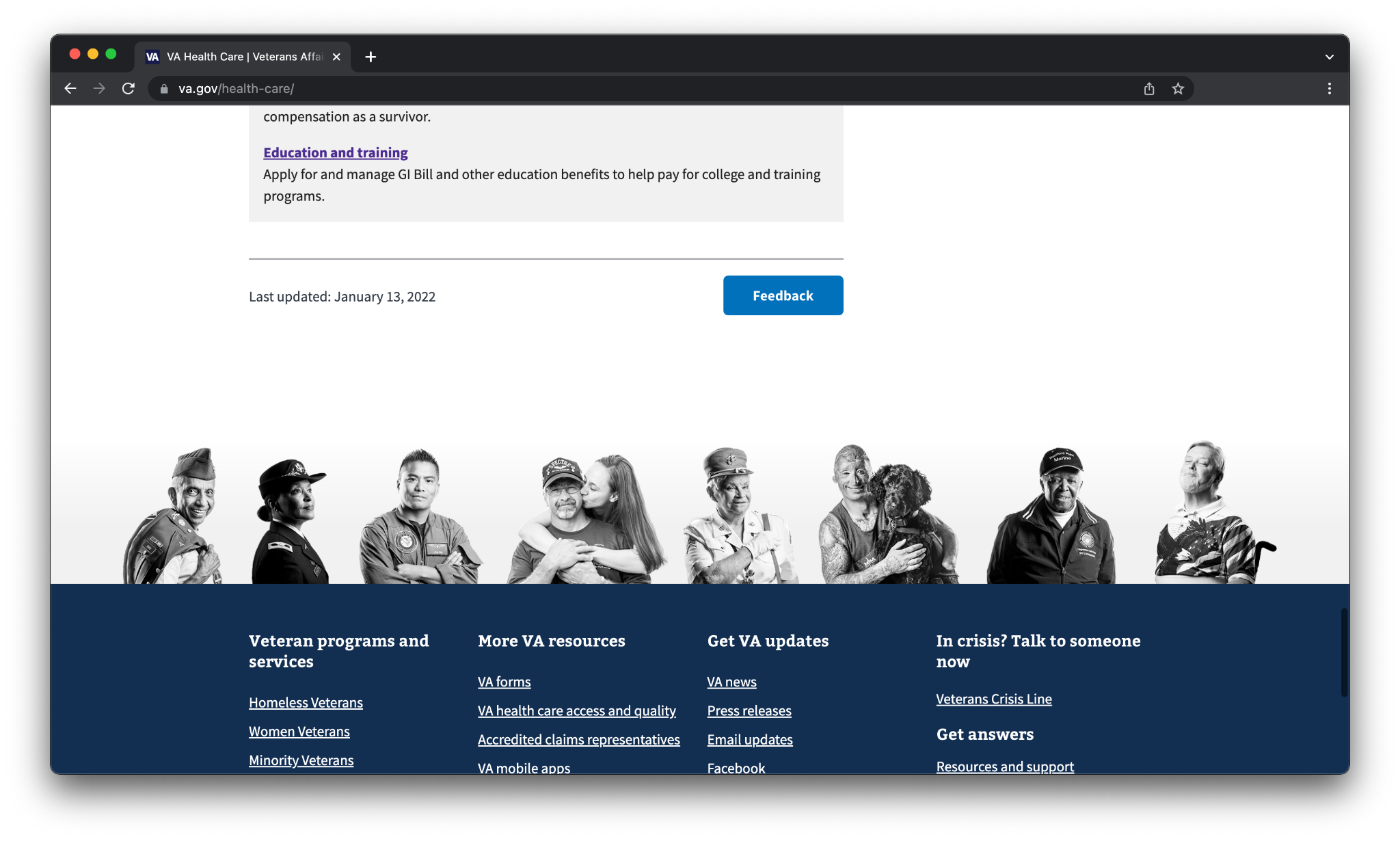The height and width of the screenshot is (841, 1400).
Task: Click the forward navigation arrow icon
Action: click(98, 88)
